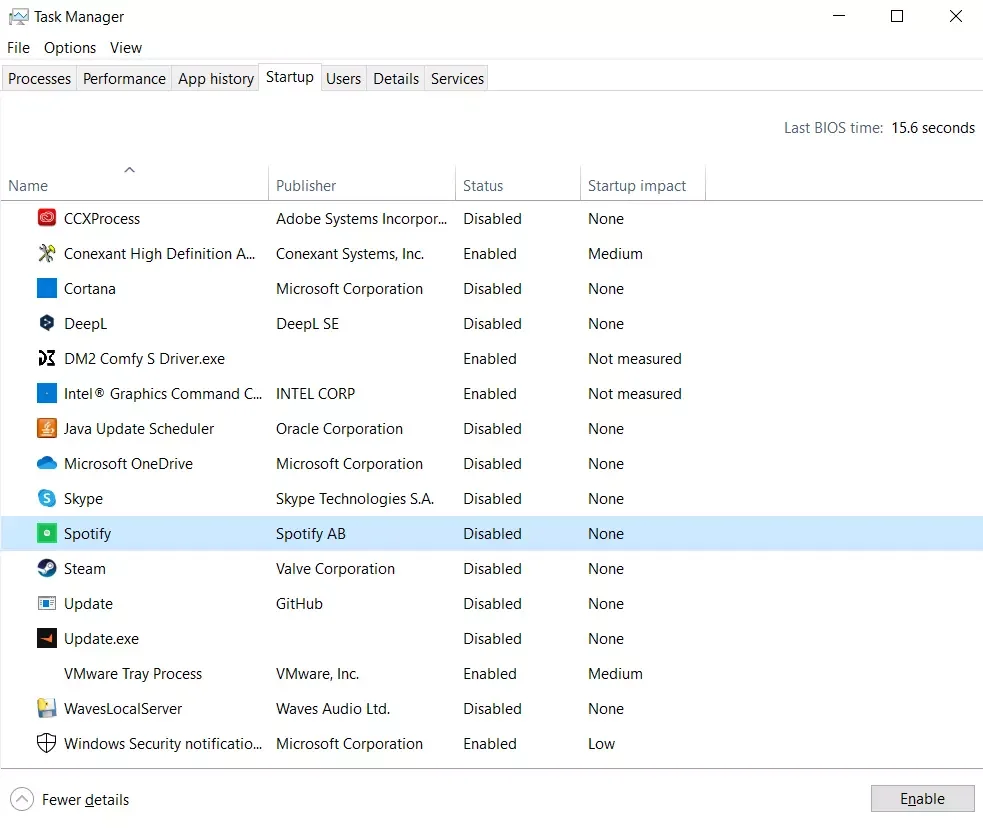Viewport: 983px width, 828px height.
Task: Toggle sort order with Name column arrow
Action: 130,170
